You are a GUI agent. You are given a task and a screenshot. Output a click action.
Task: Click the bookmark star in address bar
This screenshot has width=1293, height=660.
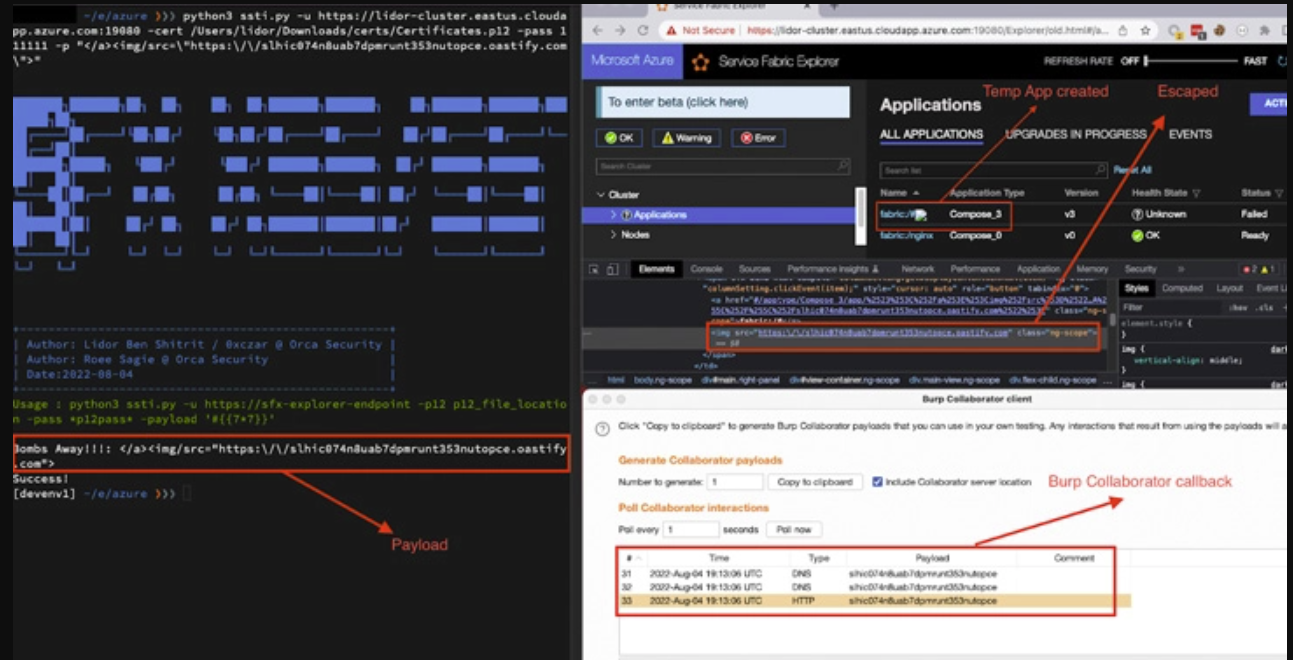(x=1144, y=31)
